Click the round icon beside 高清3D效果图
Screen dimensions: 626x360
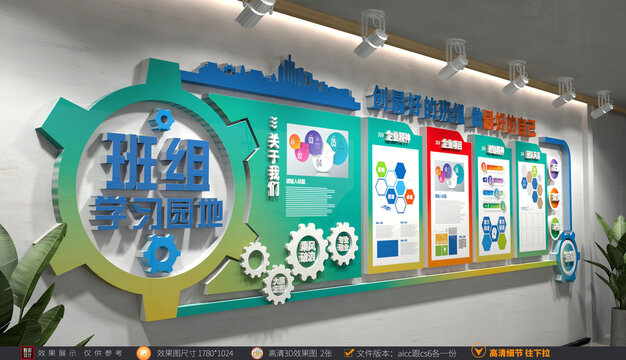(x=257, y=353)
